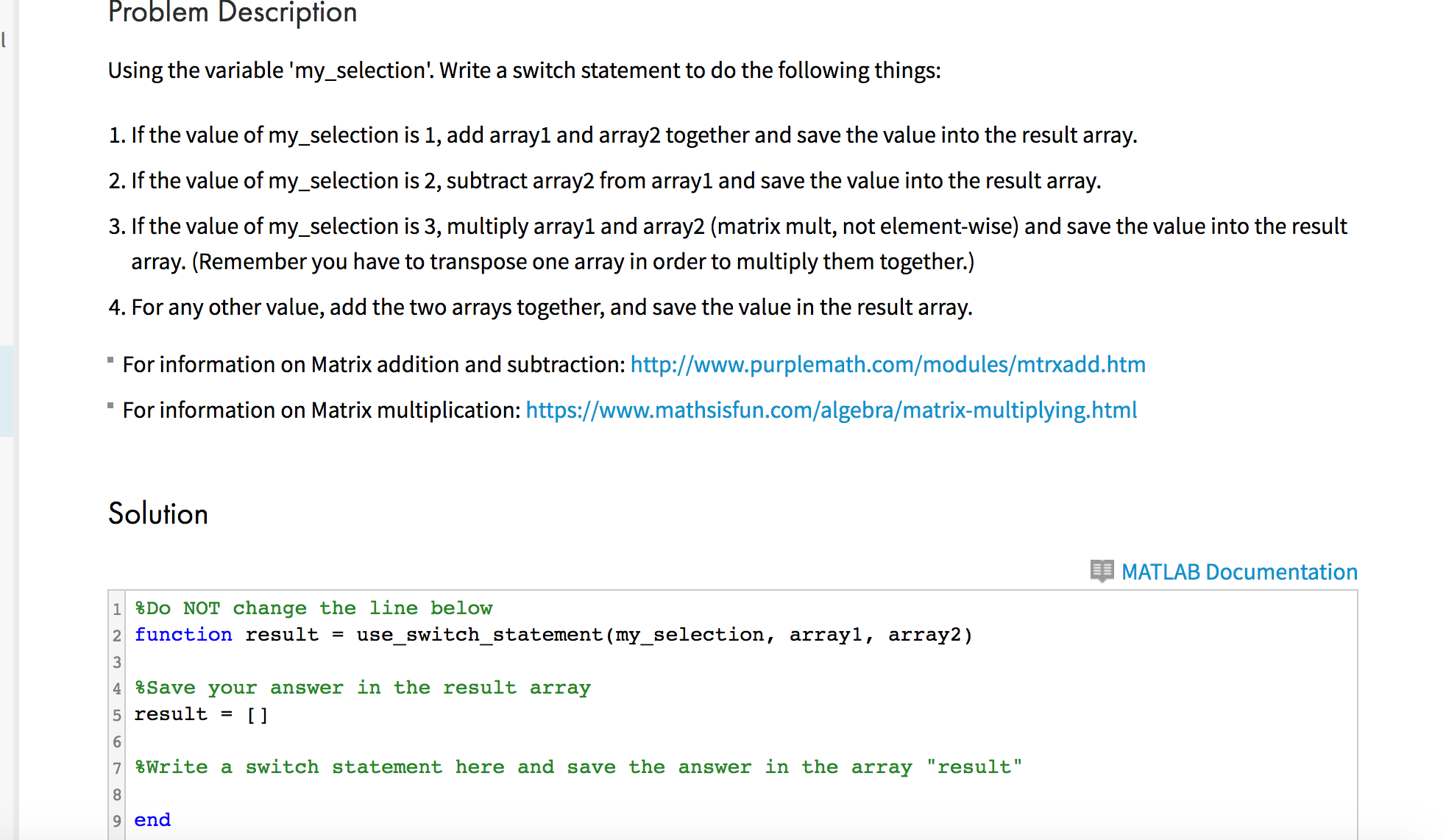
Task: Select line number 2 in the code editor
Action: coord(117,634)
